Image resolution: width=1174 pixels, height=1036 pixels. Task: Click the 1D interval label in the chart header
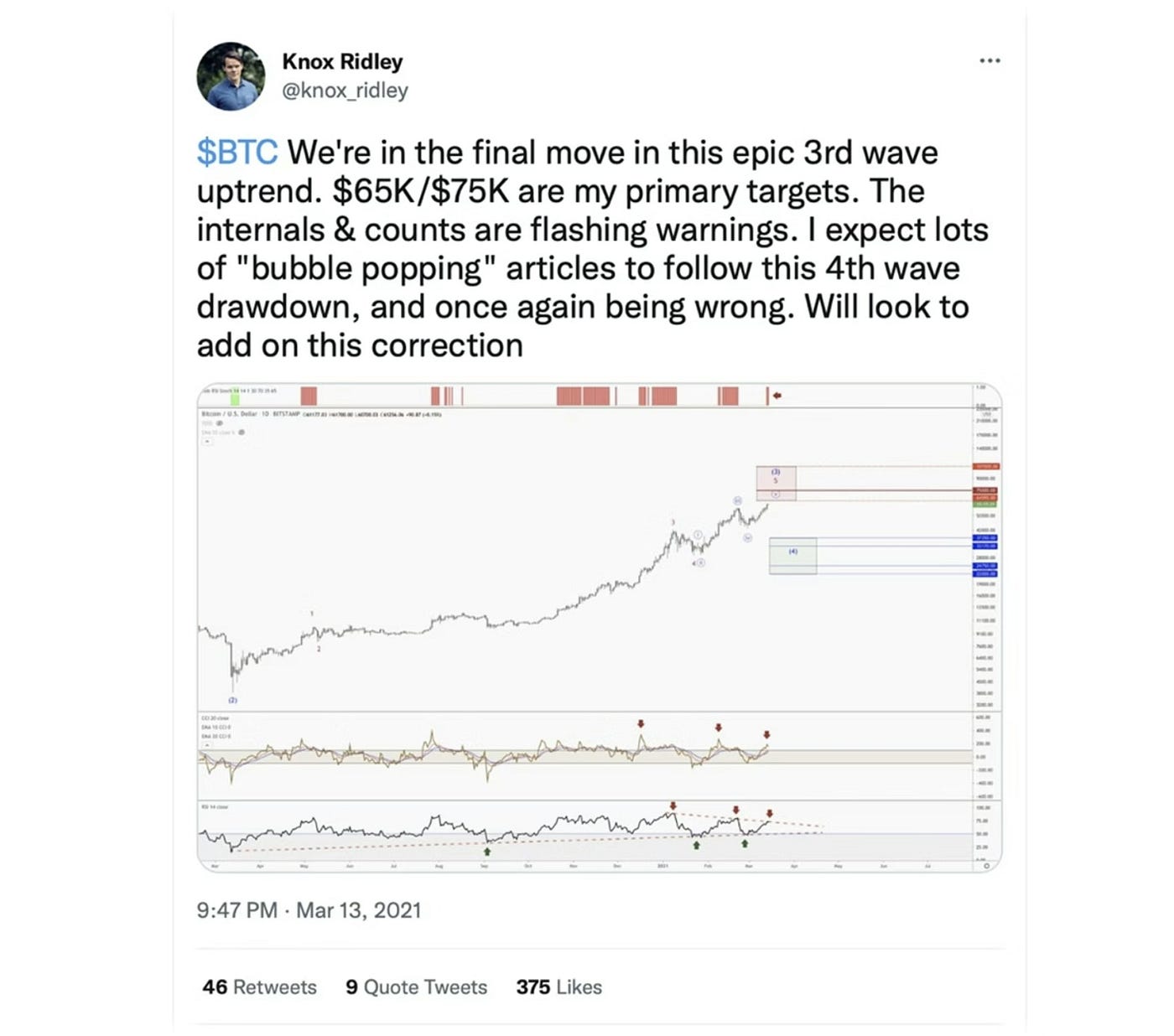(264, 414)
